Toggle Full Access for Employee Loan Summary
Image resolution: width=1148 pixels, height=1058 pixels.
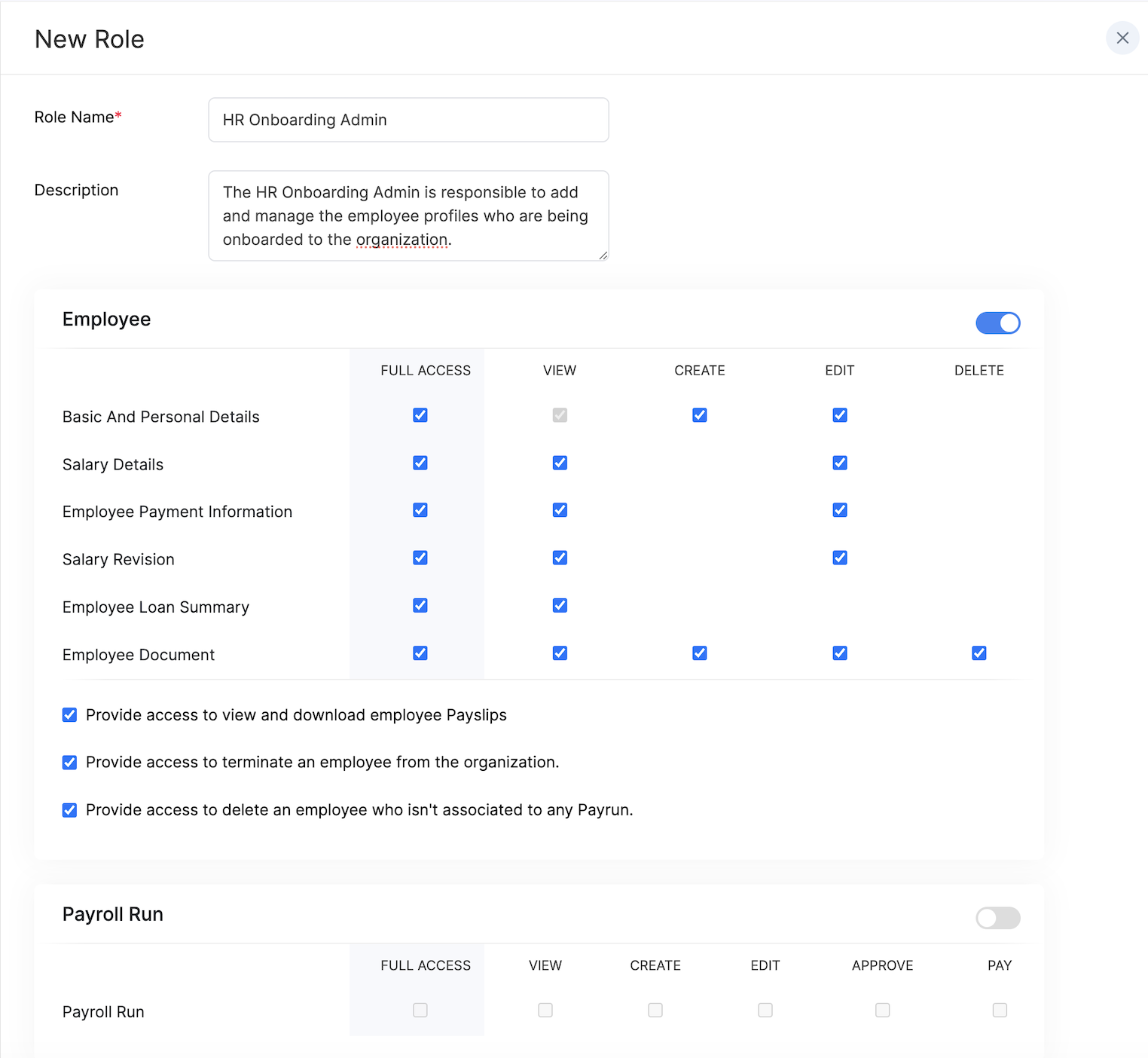(420, 605)
